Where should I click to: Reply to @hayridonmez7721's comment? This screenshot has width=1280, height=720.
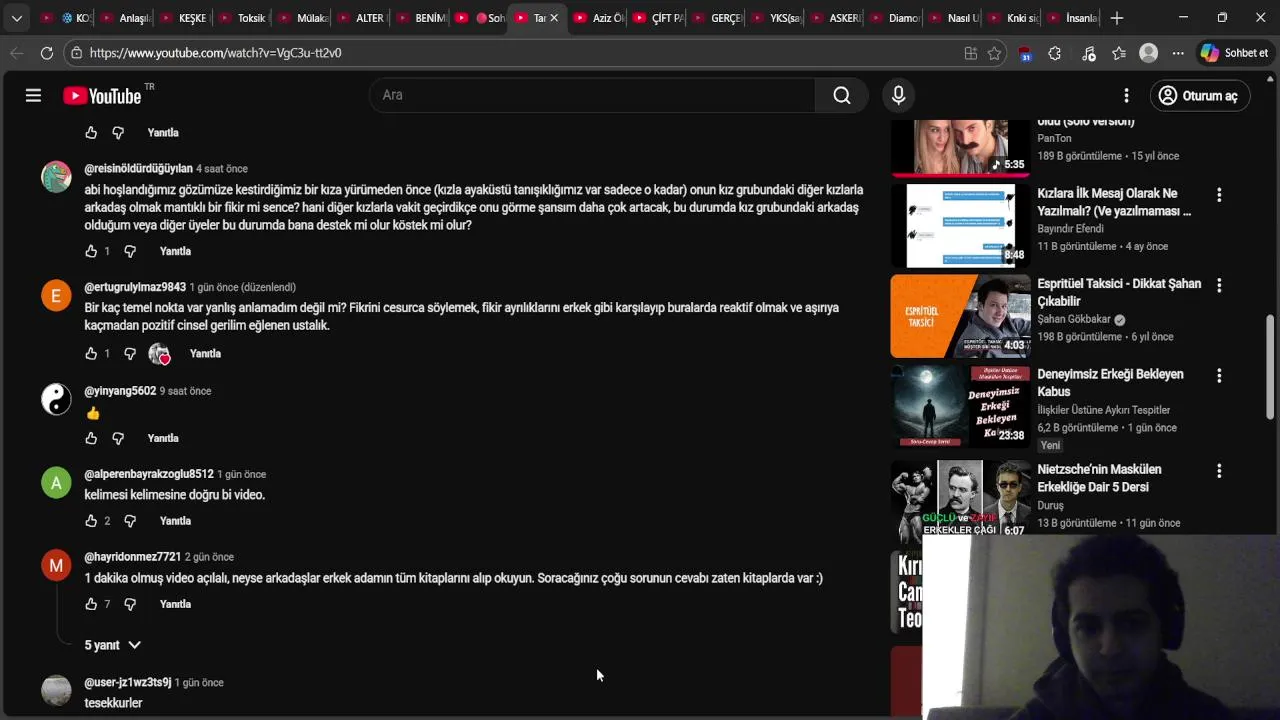[x=175, y=604]
